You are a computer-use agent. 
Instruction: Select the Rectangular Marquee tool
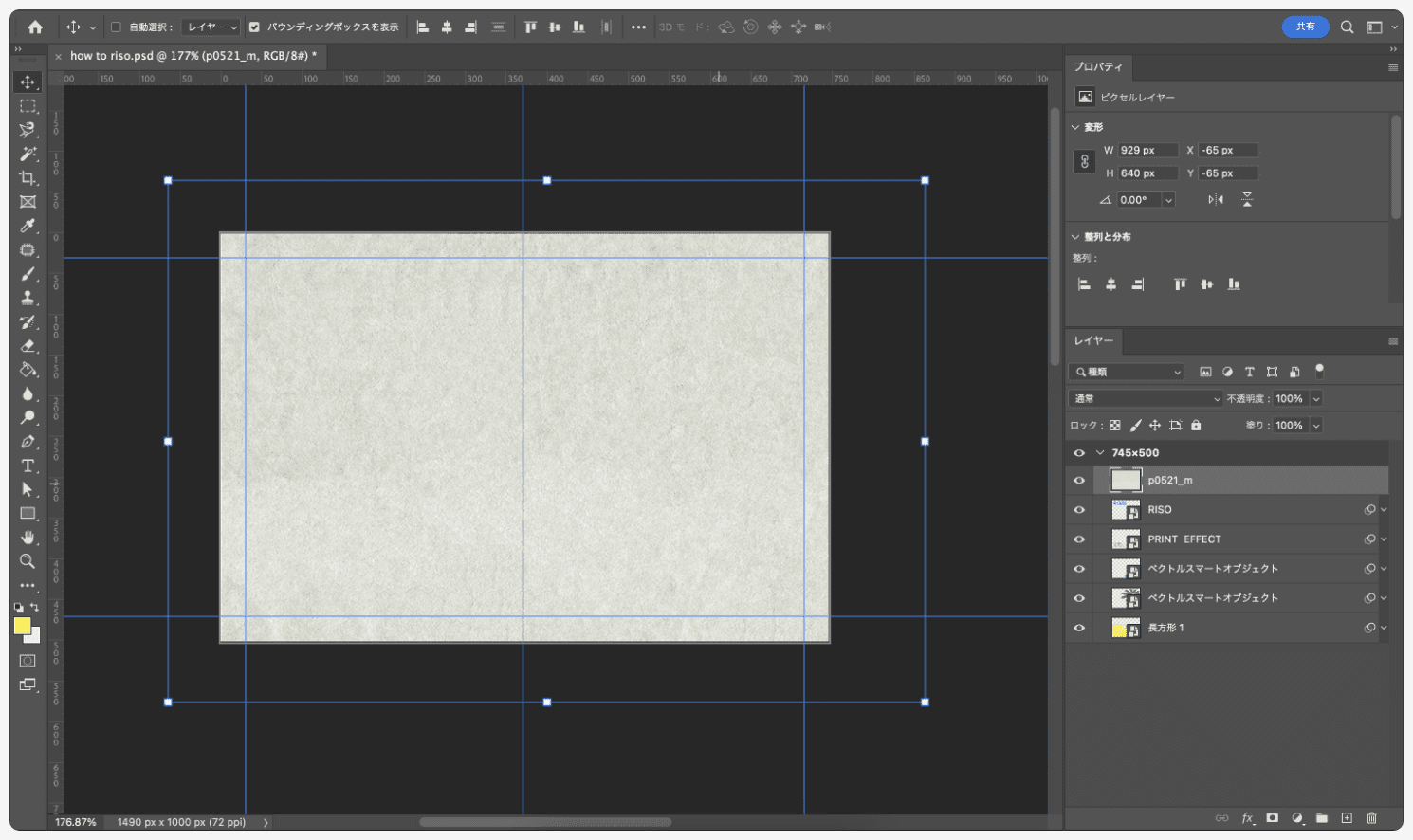(28, 106)
